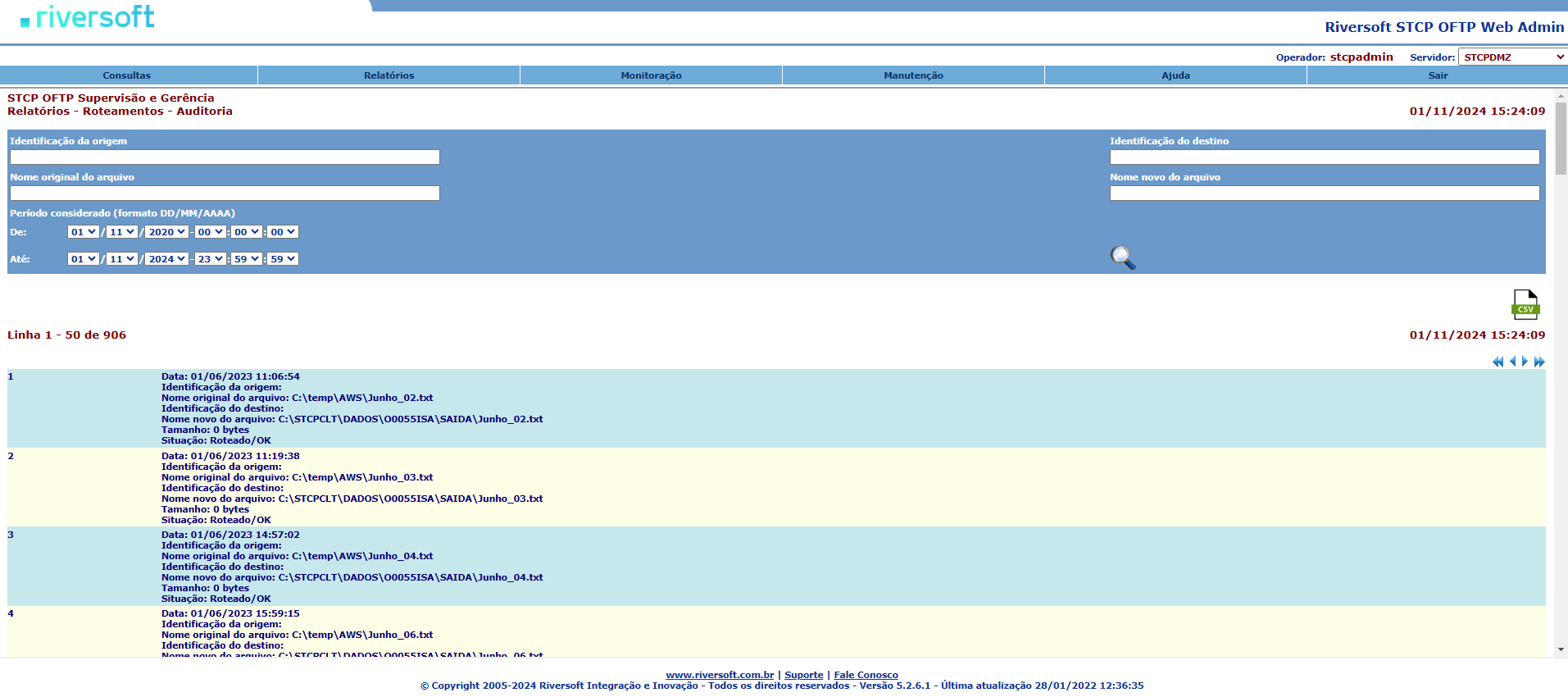Open the Suporte link
1568x697 pixels.
point(804,675)
